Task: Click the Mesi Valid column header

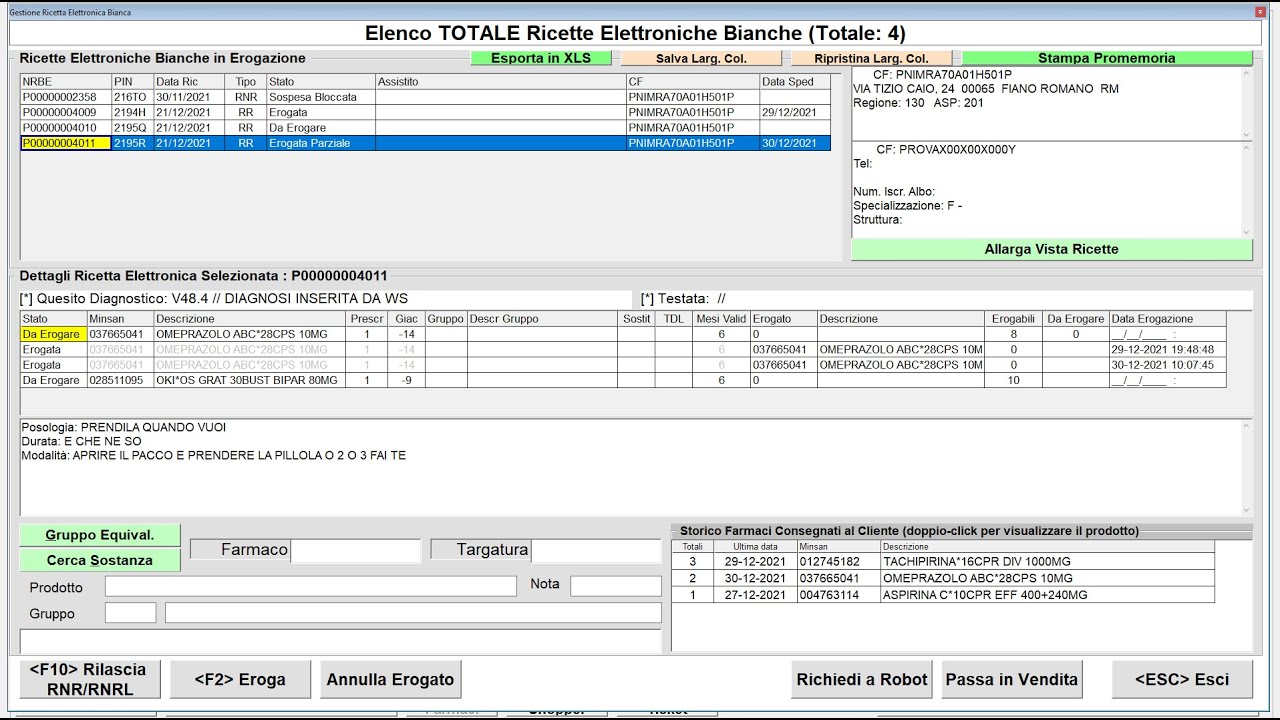Action: tap(721, 319)
